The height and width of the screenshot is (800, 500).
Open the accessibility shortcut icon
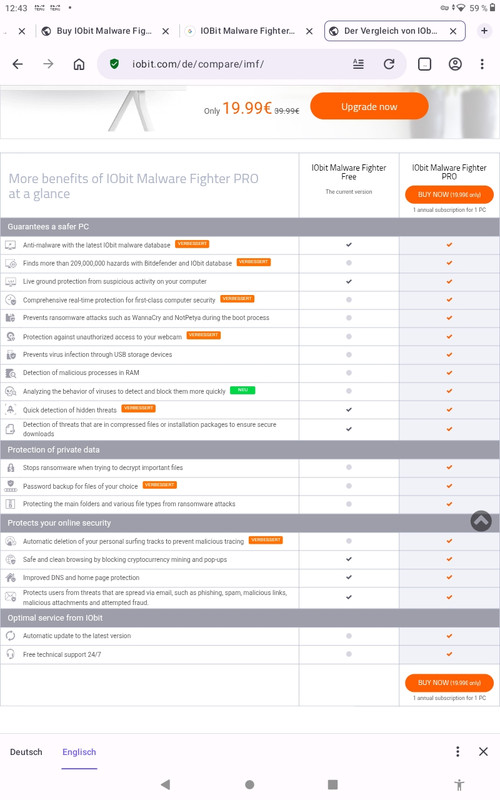(x=459, y=784)
